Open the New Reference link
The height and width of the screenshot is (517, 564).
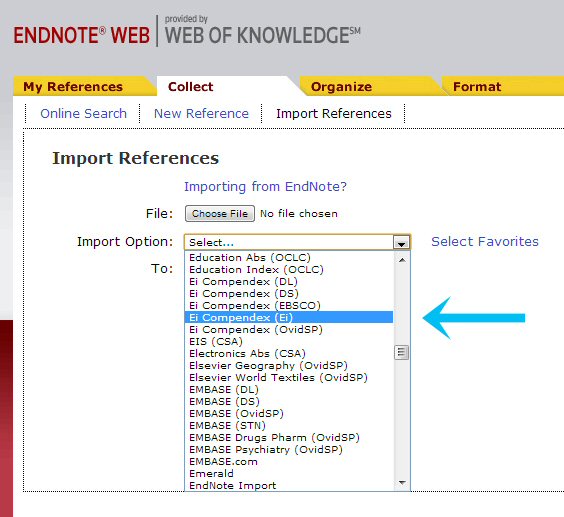click(201, 113)
